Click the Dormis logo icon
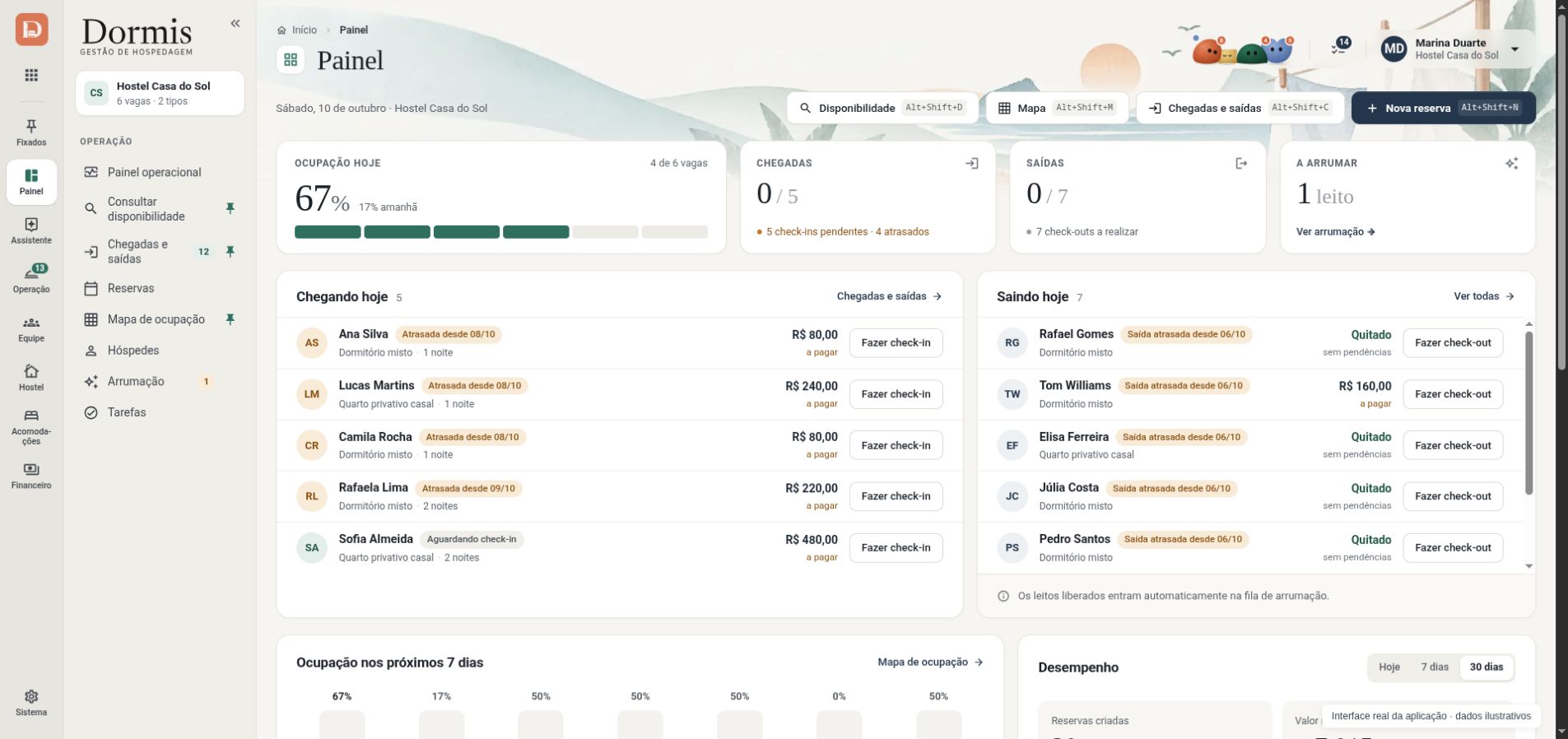Image resolution: width=1568 pixels, height=739 pixels. 31,30
